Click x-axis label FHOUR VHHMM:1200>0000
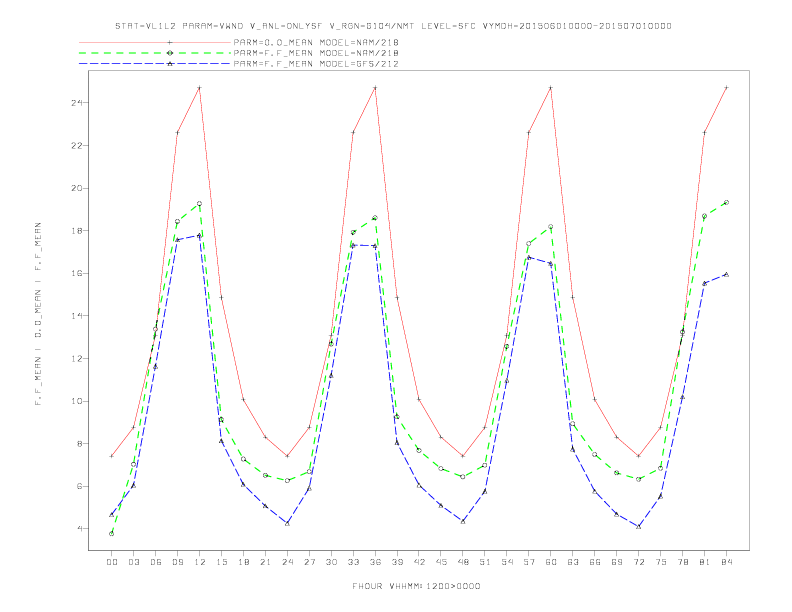The height and width of the screenshot is (612, 792). click(x=416, y=586)
